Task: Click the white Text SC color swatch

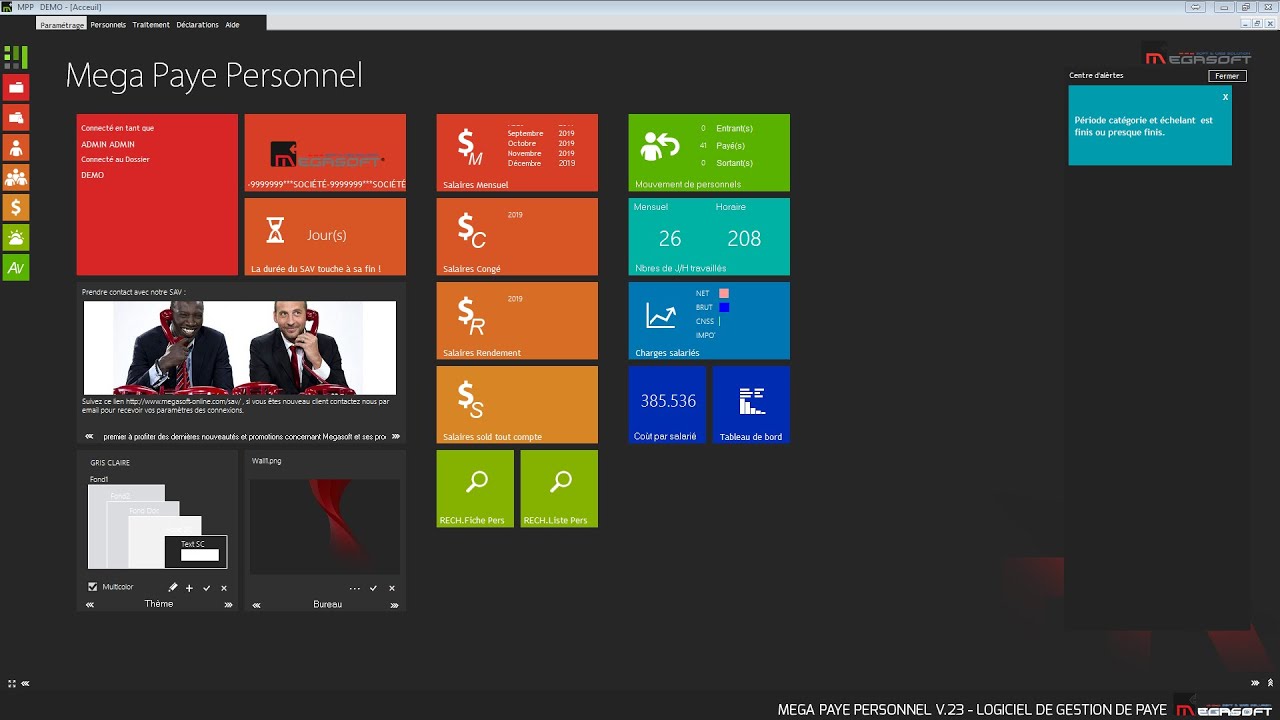Action: (x=199, y=555)
